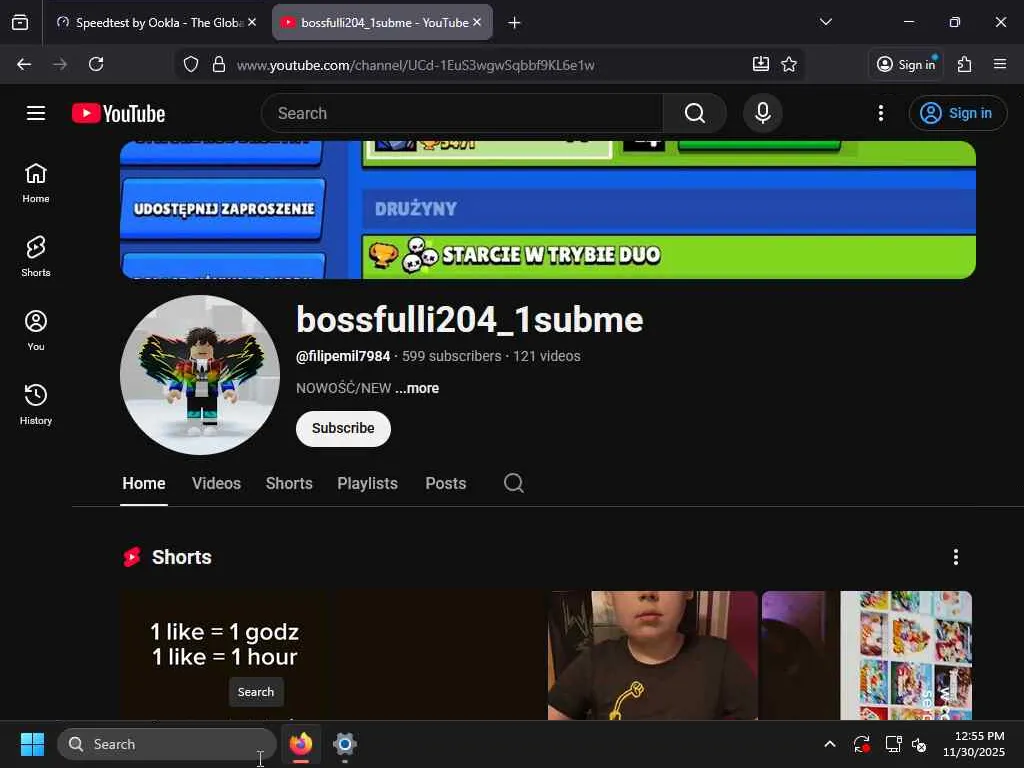Switch to the Speedtest by Ookla tab
The image size is (1024, 768).
coord(157,23)
